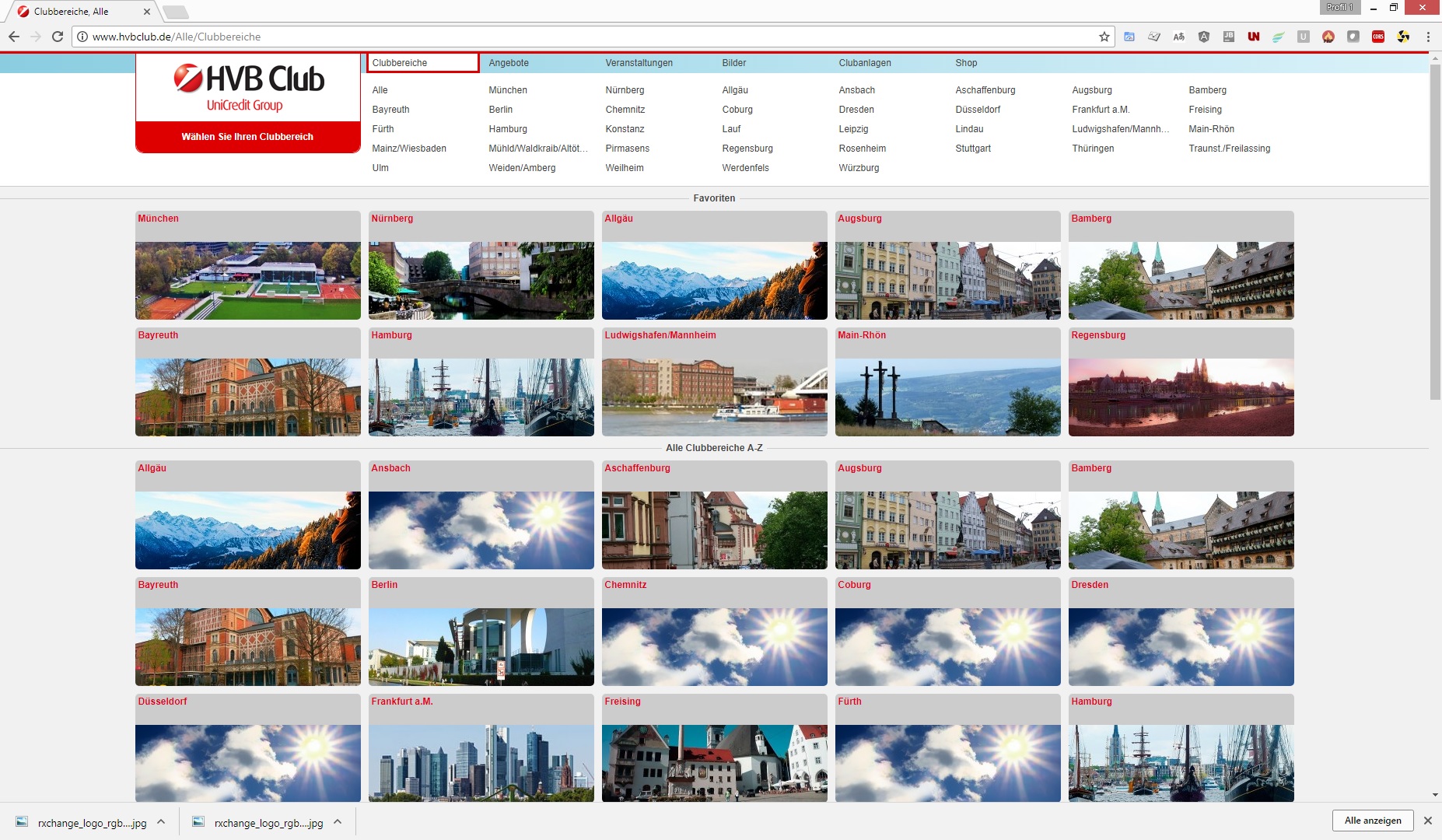Open the red CORS extension icon

(1378, 37)
